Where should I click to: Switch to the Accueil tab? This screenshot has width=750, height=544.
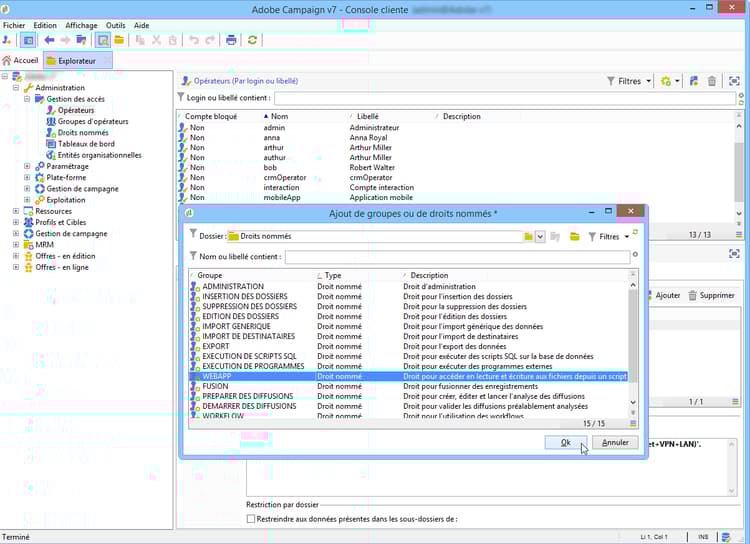pyautogui.click(x=21, y=60)
